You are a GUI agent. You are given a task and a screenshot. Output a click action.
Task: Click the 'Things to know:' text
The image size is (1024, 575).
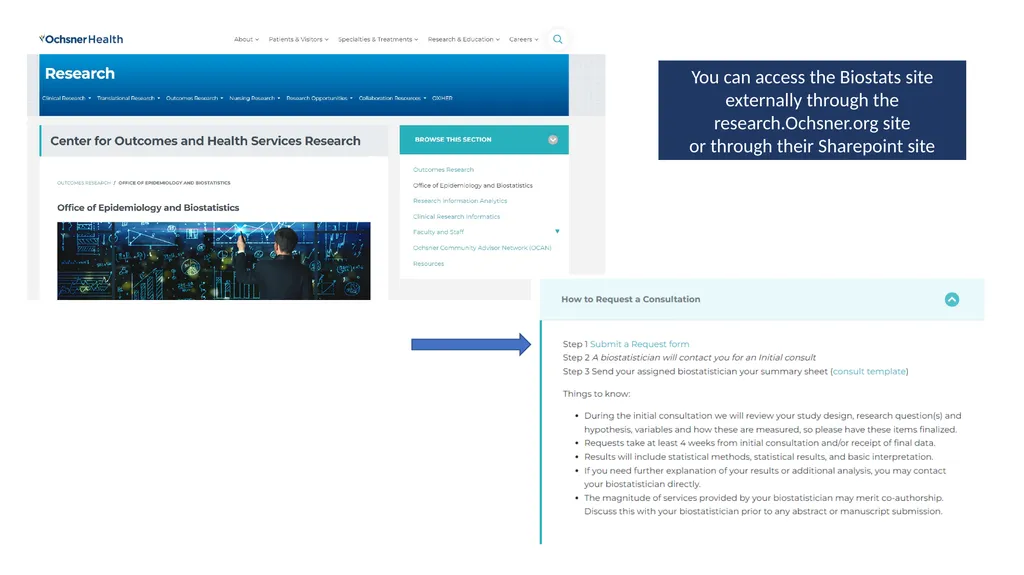coord(596,393)
